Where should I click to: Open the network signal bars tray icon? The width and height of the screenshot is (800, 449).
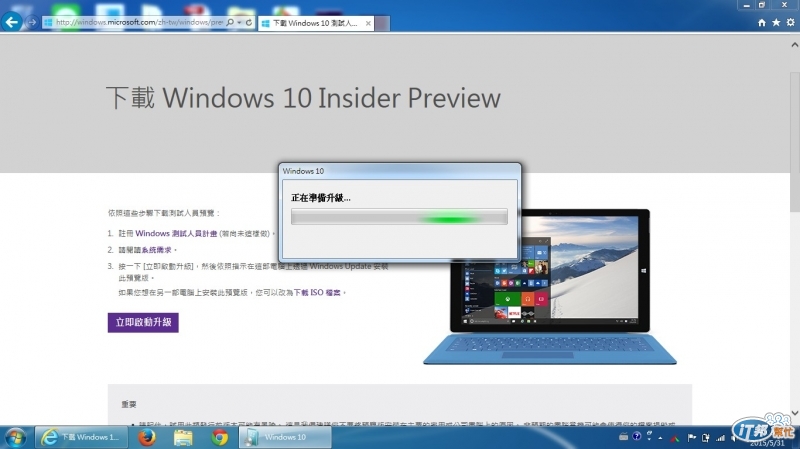720,437
